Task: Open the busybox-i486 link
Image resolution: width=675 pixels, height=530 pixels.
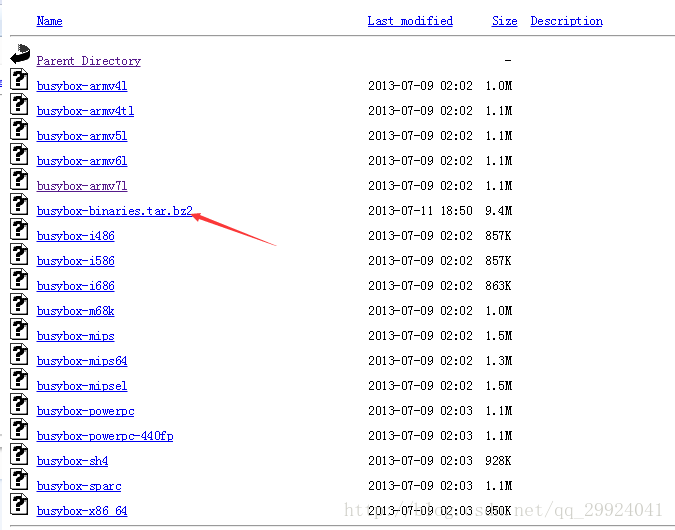Action: click(x=76, y=236)
